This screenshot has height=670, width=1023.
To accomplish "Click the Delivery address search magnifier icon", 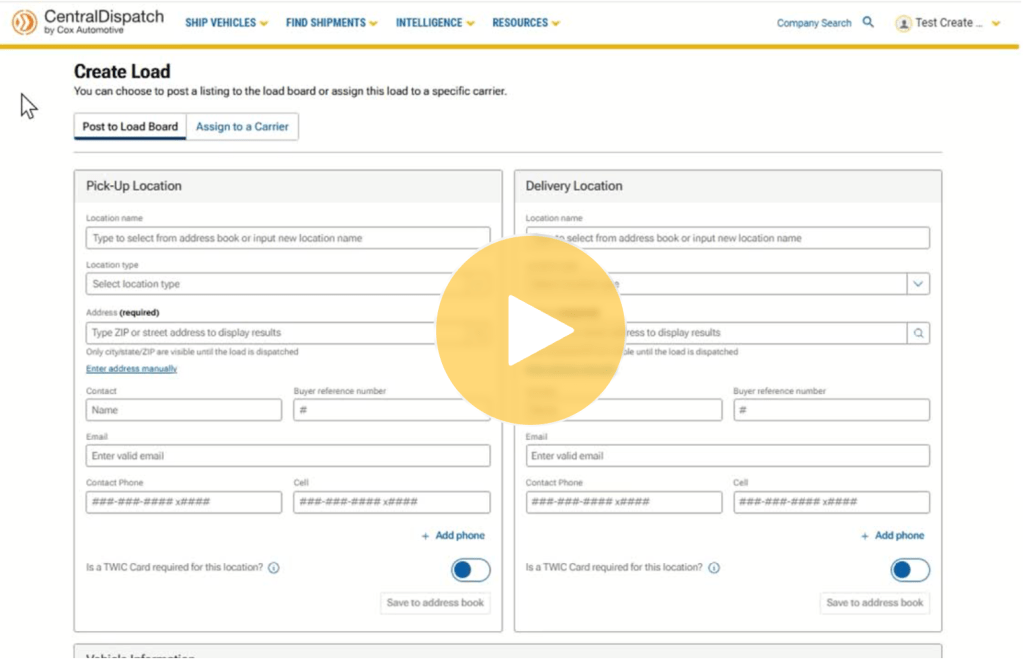I will pyautogui.click(x=918, y=333).
